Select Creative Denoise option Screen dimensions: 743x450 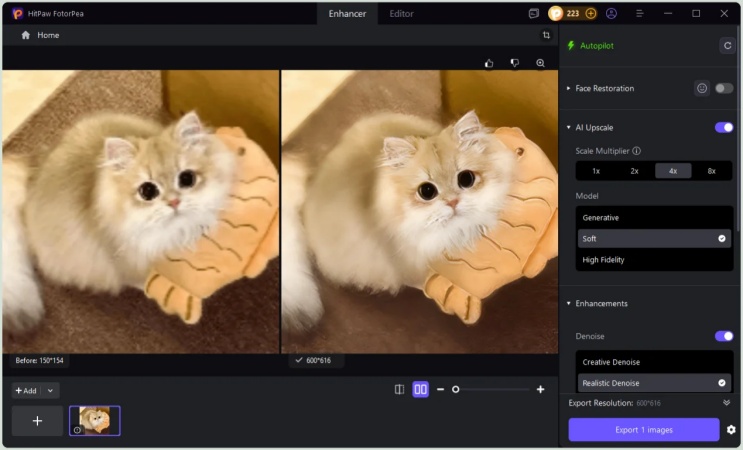[654, 362]
